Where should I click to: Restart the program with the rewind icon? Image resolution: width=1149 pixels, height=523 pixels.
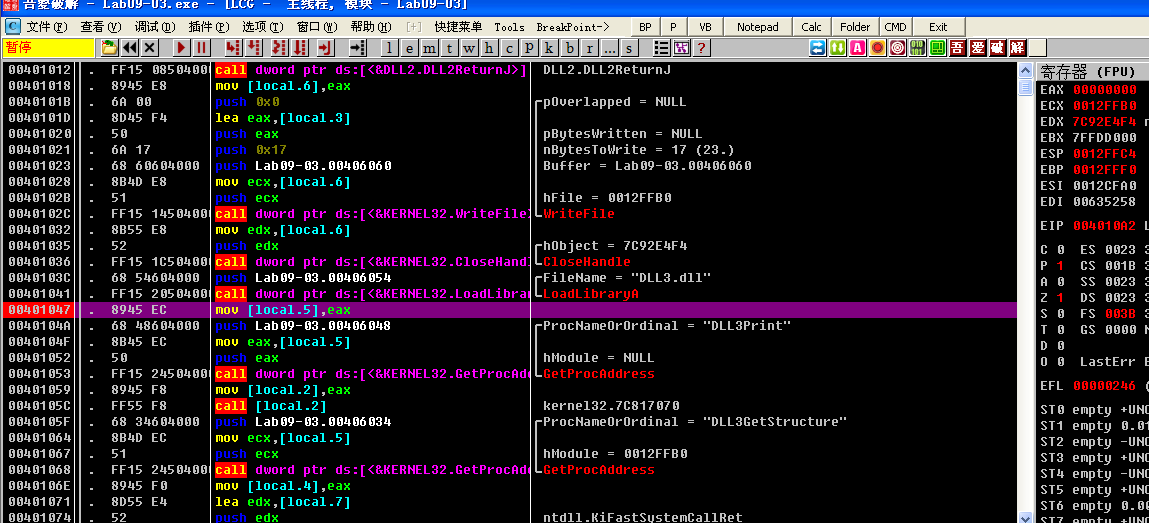click(130, 48)
